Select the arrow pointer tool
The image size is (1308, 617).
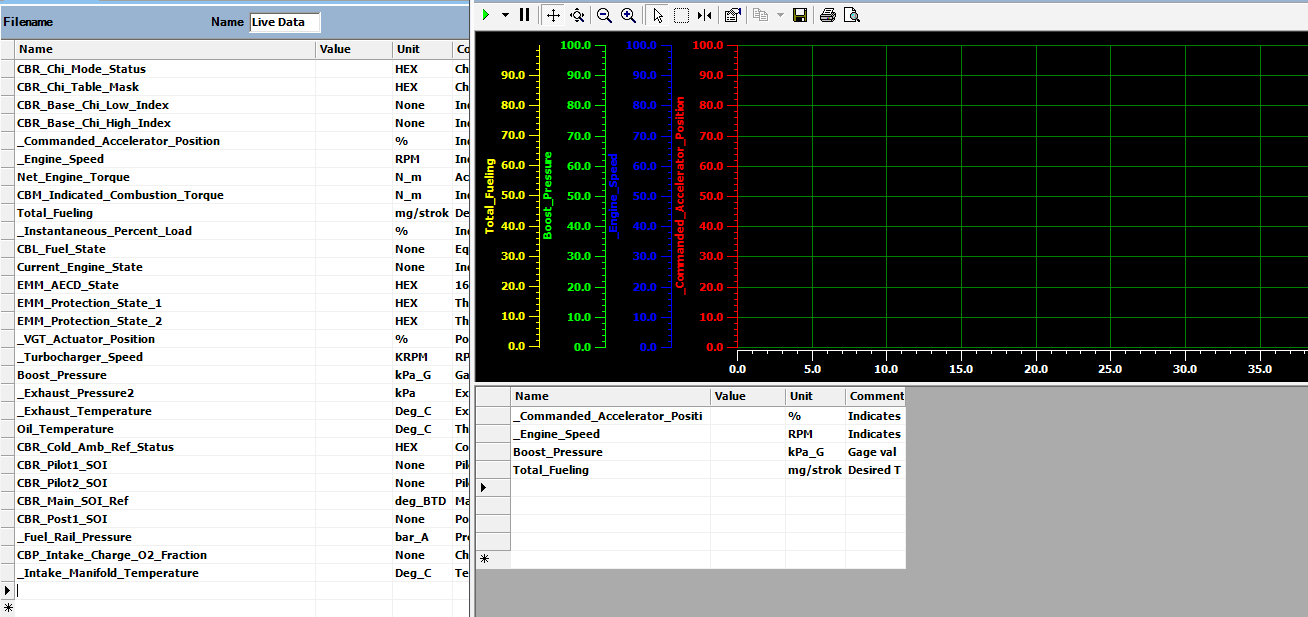point(657,15)
